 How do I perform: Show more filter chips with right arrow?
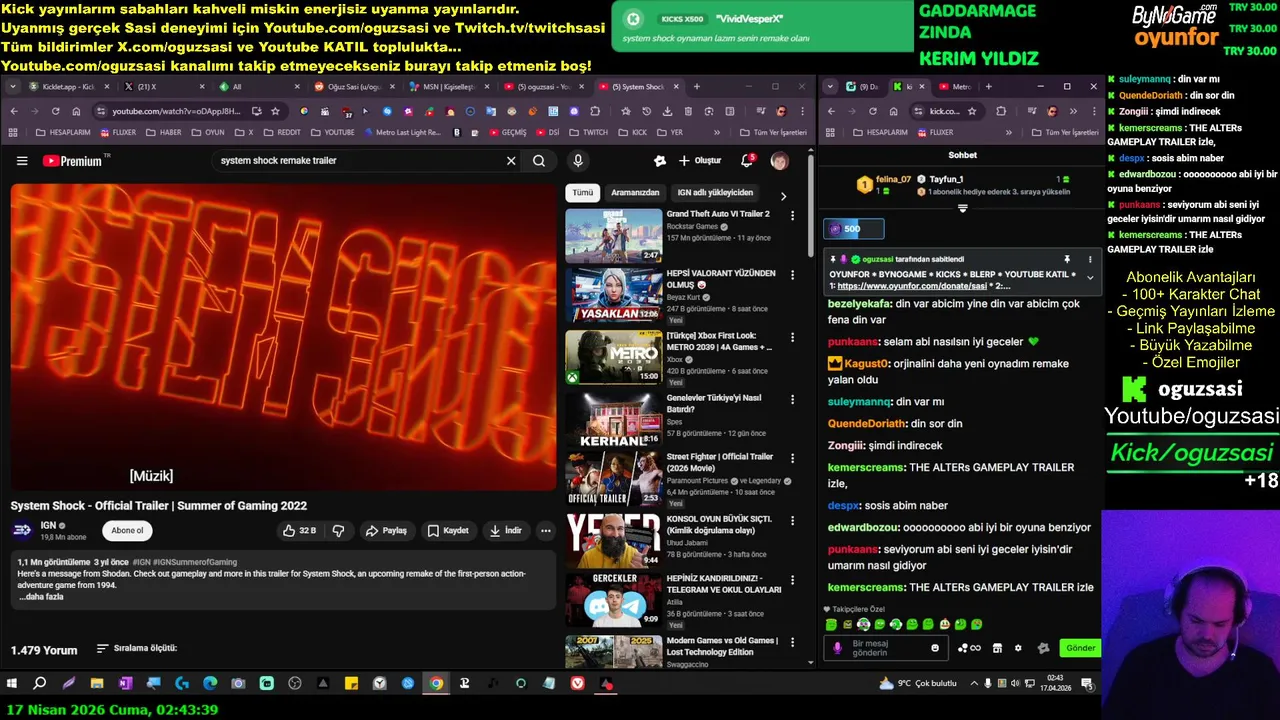click(783, 196)
